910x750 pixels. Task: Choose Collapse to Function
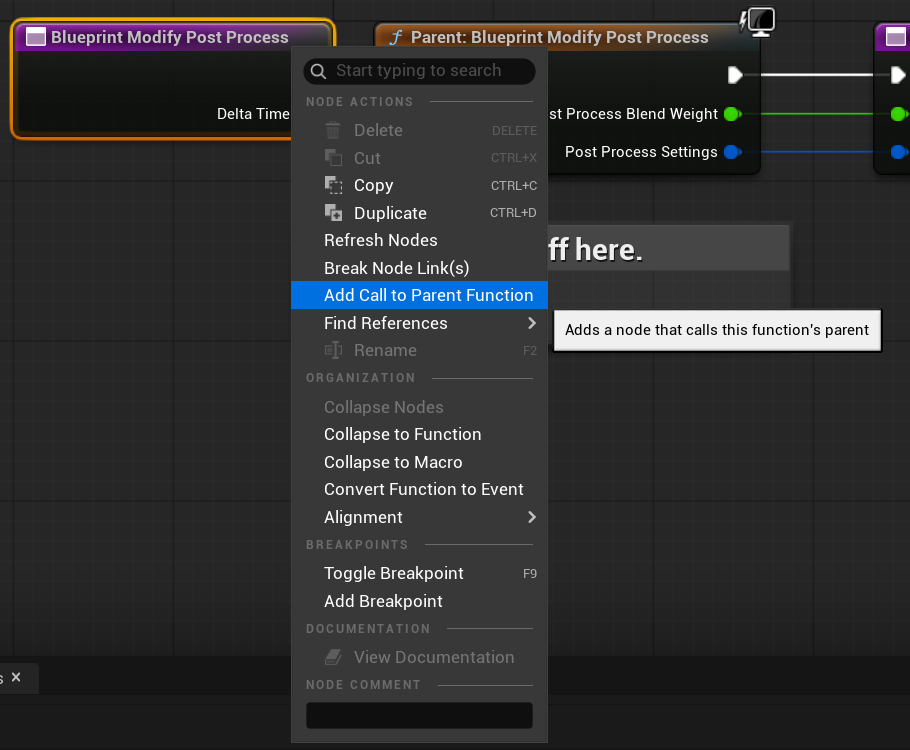click(x=402, y=434)
